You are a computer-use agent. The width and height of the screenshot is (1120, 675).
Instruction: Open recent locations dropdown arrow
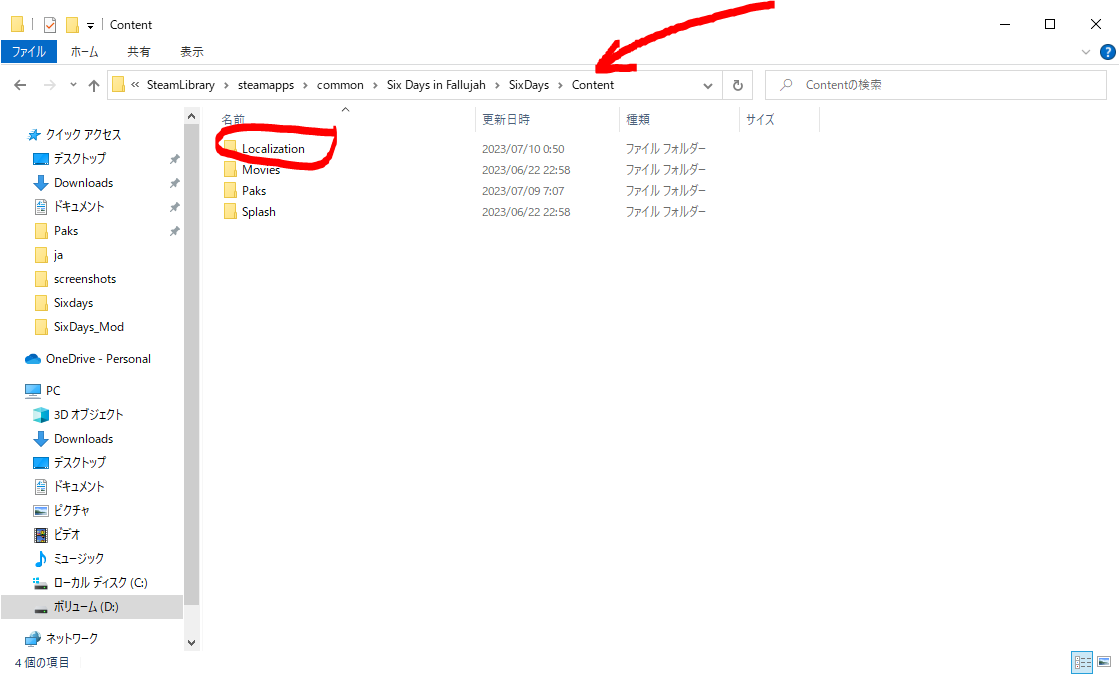(73, 85)
